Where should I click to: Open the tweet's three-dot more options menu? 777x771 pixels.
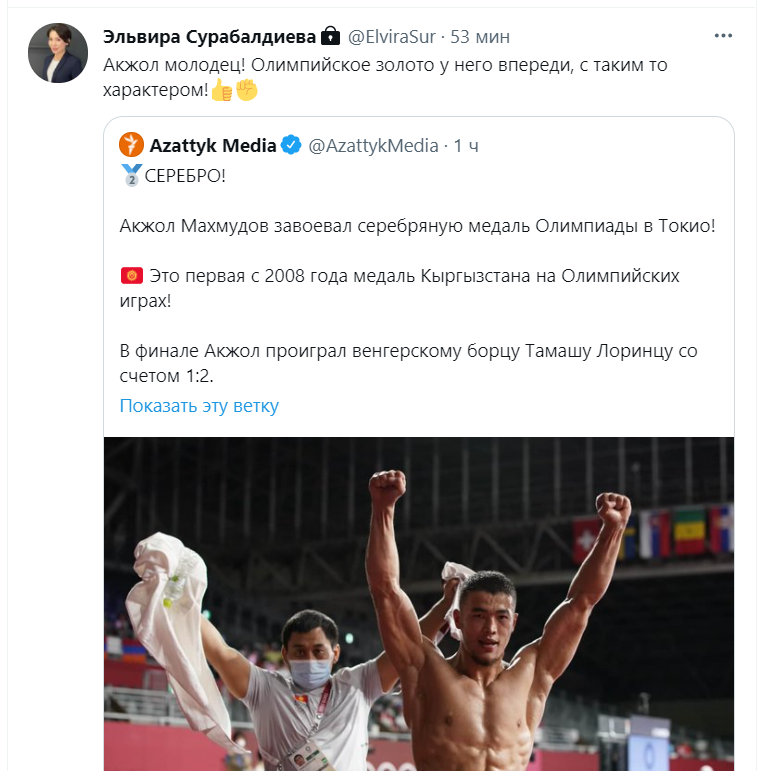click(724, 36)
